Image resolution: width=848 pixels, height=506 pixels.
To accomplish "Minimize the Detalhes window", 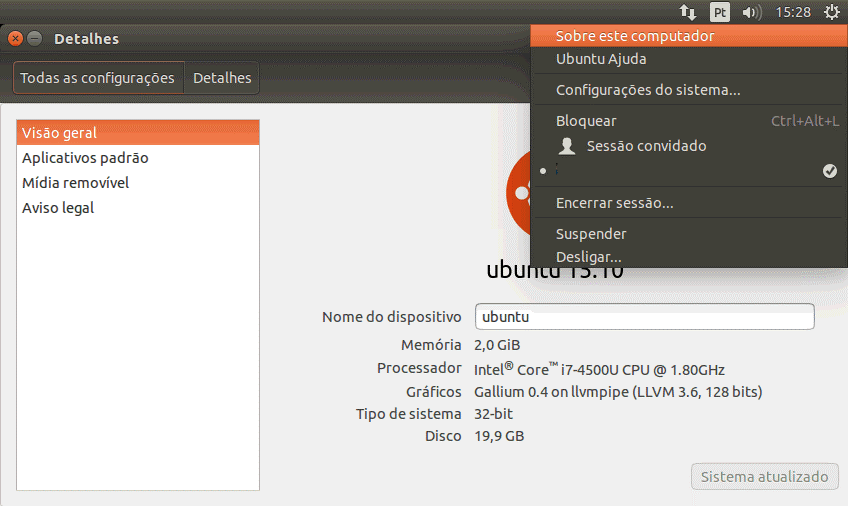I will point(35,39).
